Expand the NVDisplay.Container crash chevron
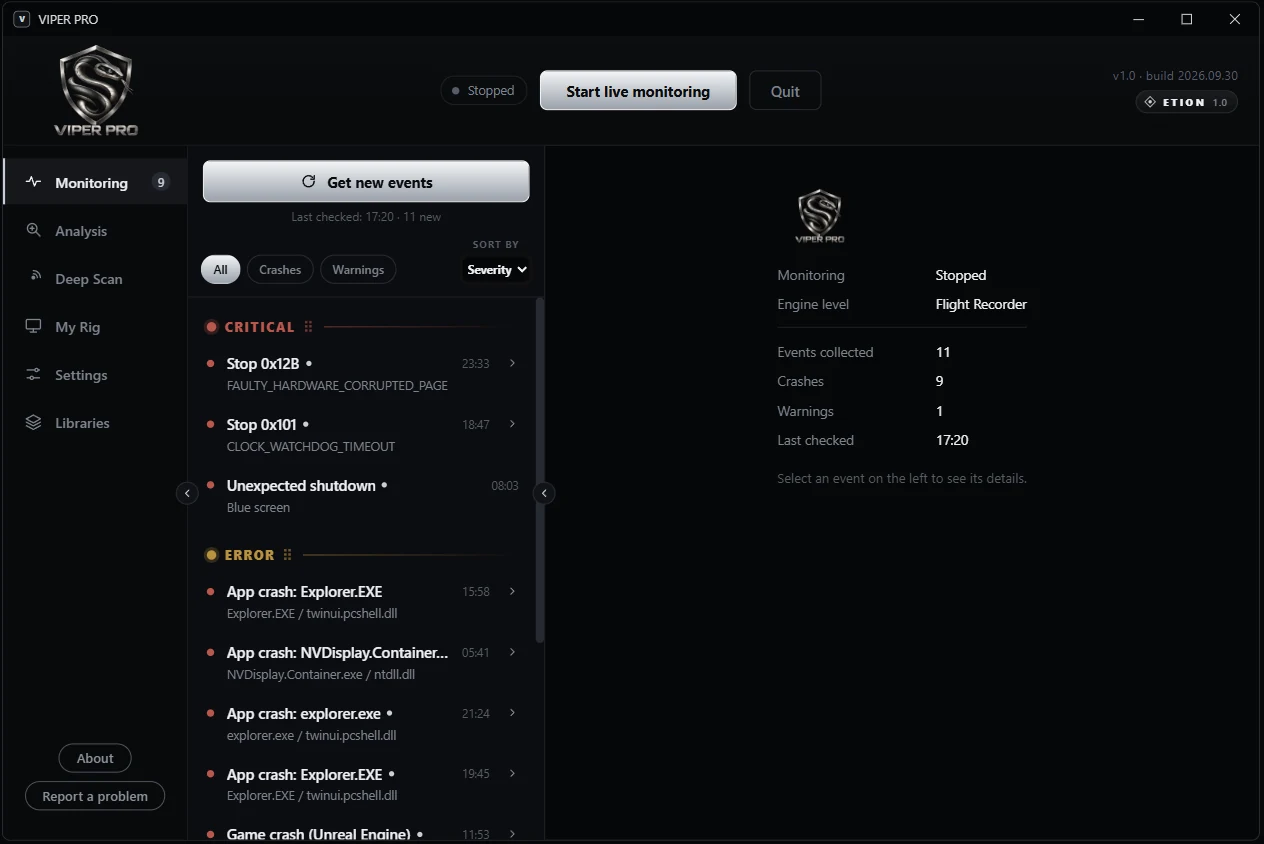Image resolution: width=1264 pixels, height=844 pixels. (x=513, y=652)
